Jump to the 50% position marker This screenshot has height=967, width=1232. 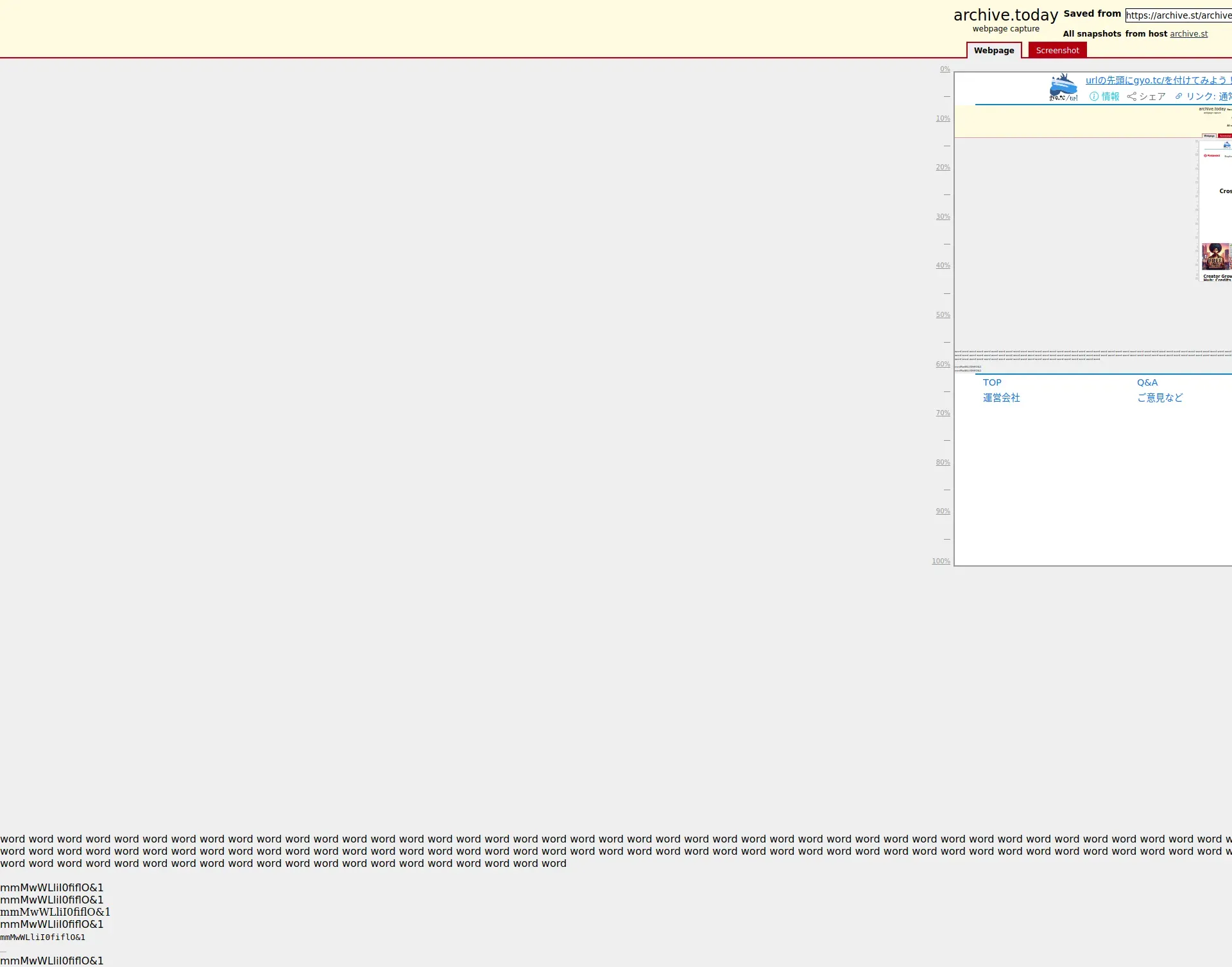(x=943, y=315)
